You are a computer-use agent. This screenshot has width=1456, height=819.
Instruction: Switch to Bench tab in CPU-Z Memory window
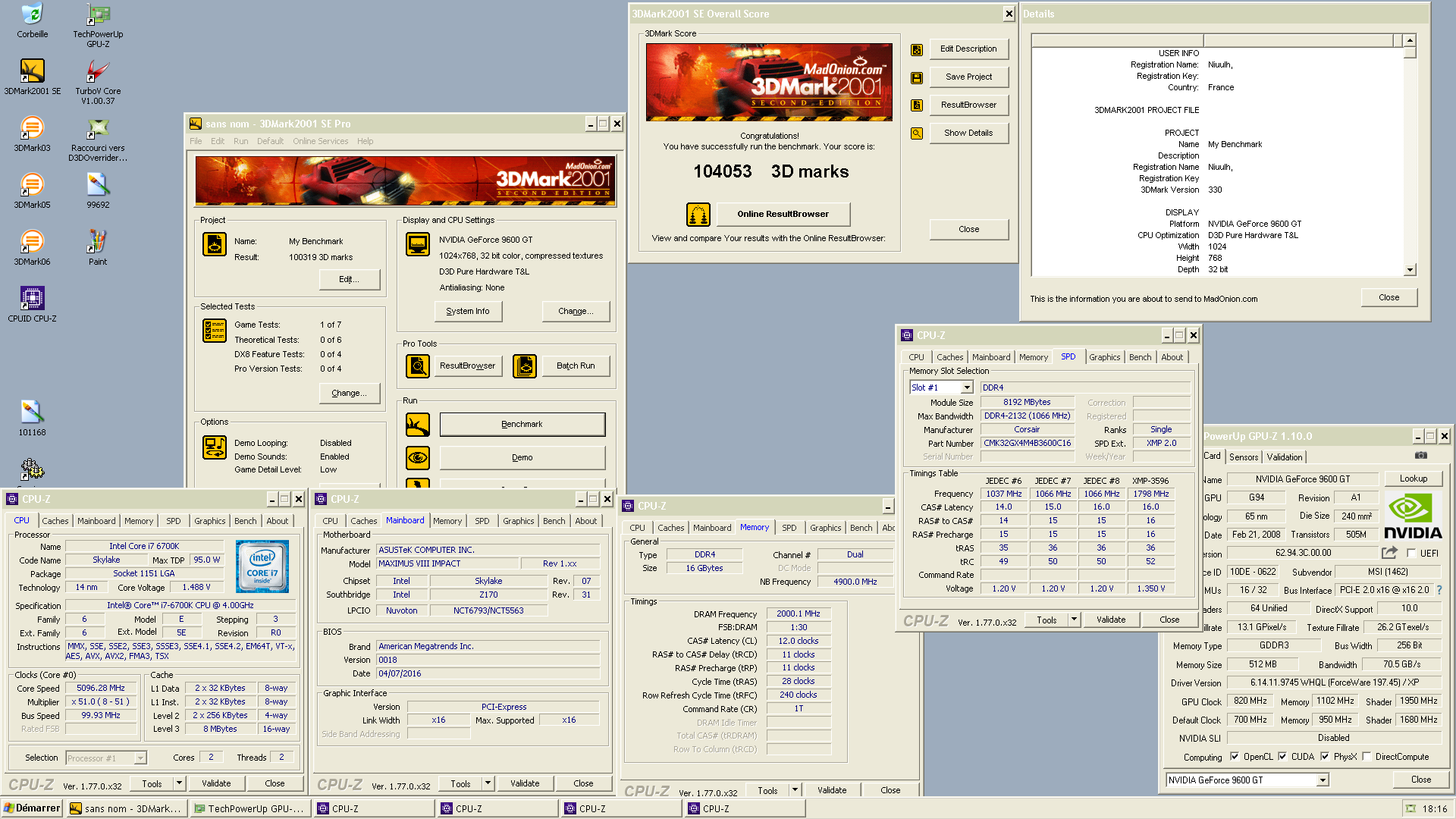point(861,528)
